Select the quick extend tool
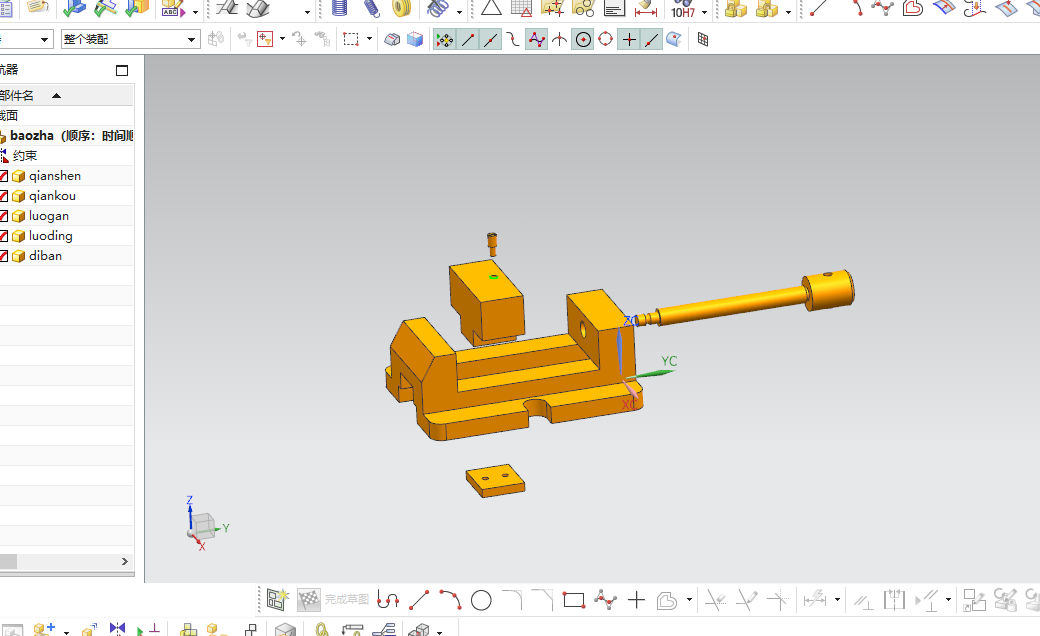 click(747, 600)
